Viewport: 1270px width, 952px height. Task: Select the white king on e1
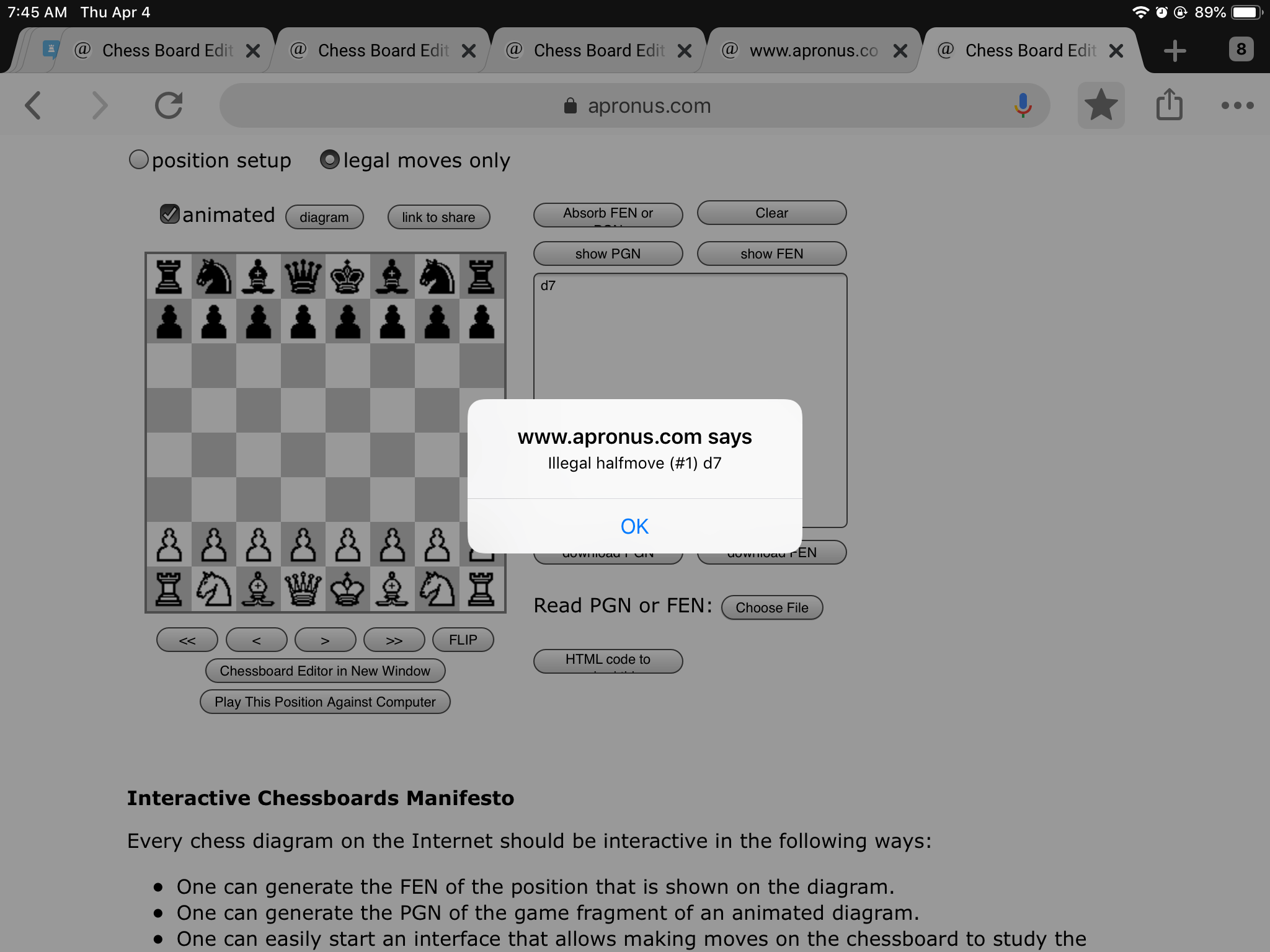[x=348, y=589]
